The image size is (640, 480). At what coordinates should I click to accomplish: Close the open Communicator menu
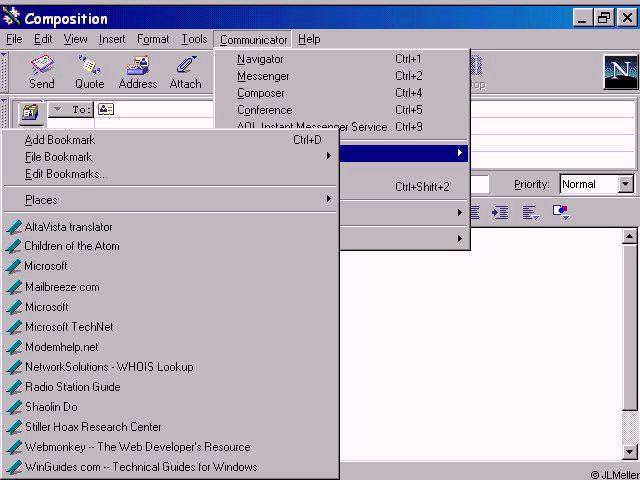click(253, 40)
